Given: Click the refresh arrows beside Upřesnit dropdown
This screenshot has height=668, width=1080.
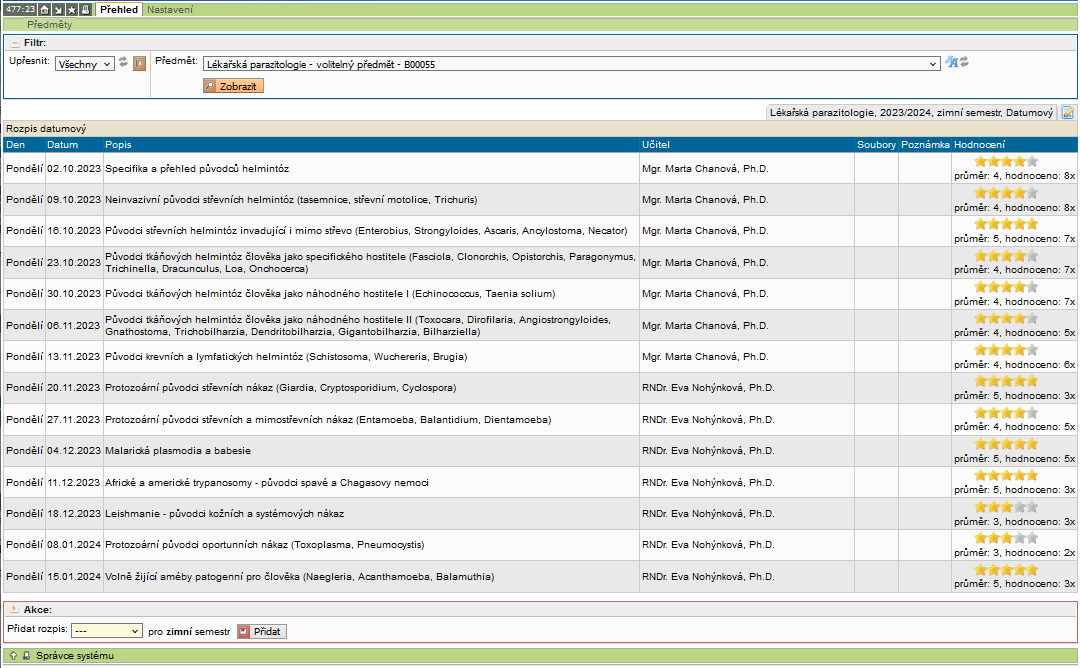Looking at the screenshot, I should tap(123, 62).
